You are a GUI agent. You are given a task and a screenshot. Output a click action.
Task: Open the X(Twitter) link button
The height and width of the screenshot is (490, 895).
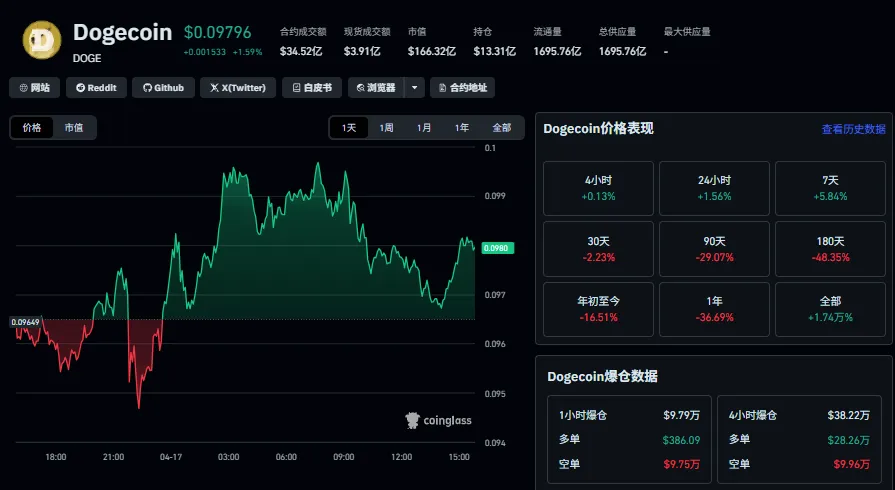pyautogui.click(x=237, y=88)
